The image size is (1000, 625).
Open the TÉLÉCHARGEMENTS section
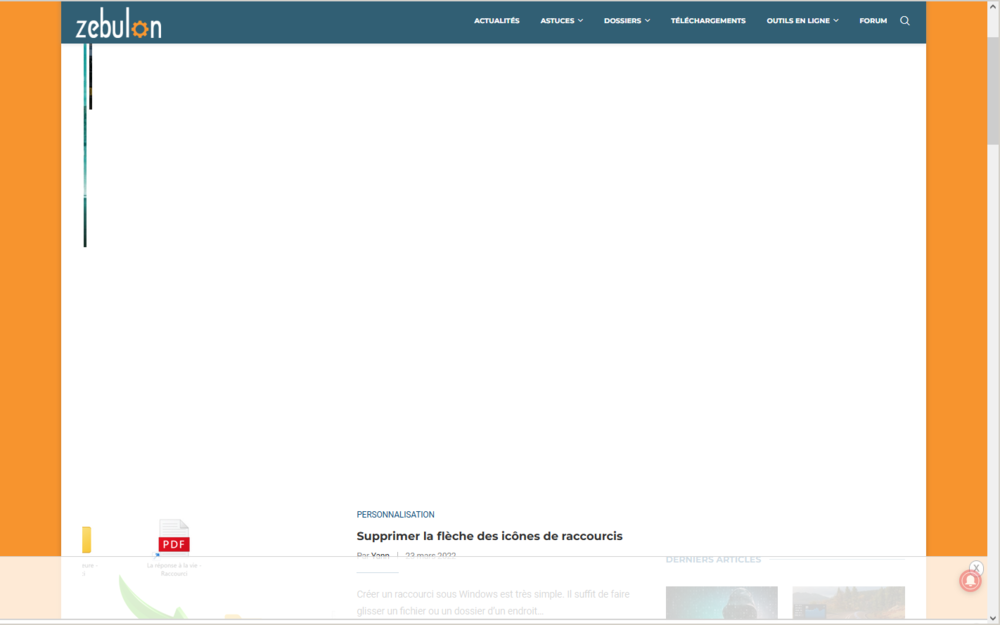708,20
